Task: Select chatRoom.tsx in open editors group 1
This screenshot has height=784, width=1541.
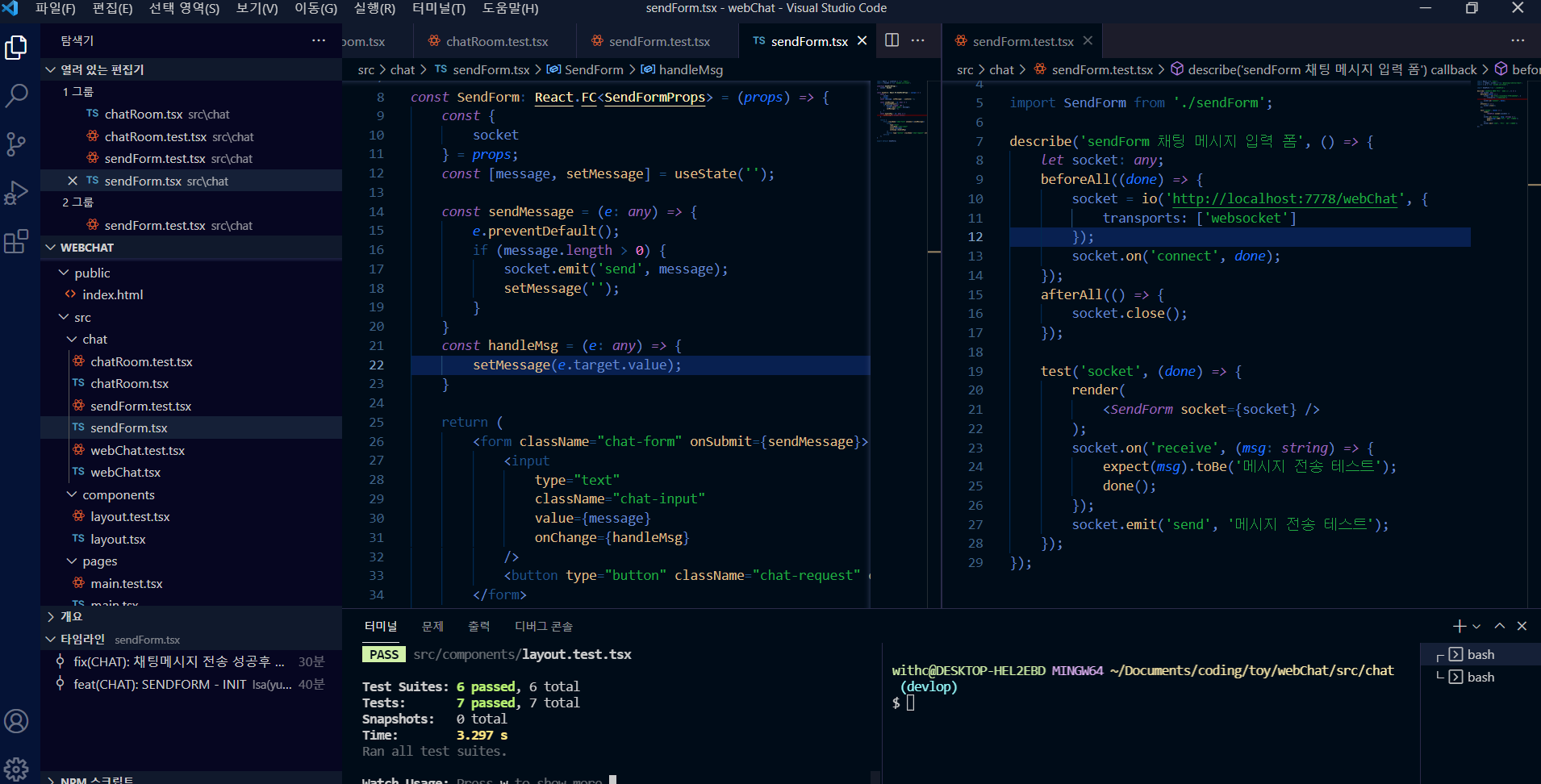Action: (191, 115)
